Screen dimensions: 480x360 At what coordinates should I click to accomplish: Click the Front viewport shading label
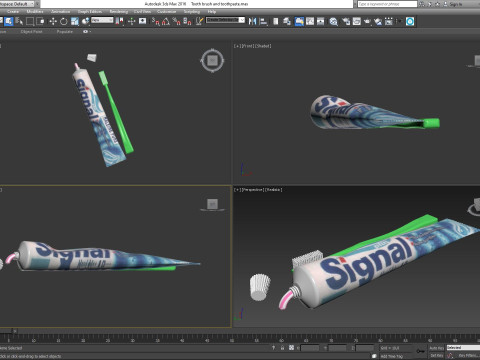[x=263, y=46]
